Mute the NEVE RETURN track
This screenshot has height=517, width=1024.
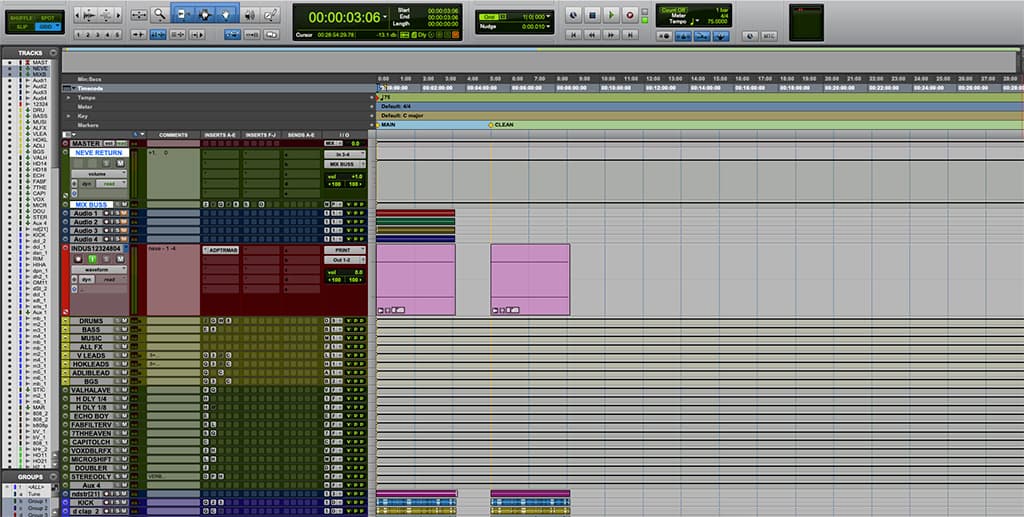tap(120, 163)
